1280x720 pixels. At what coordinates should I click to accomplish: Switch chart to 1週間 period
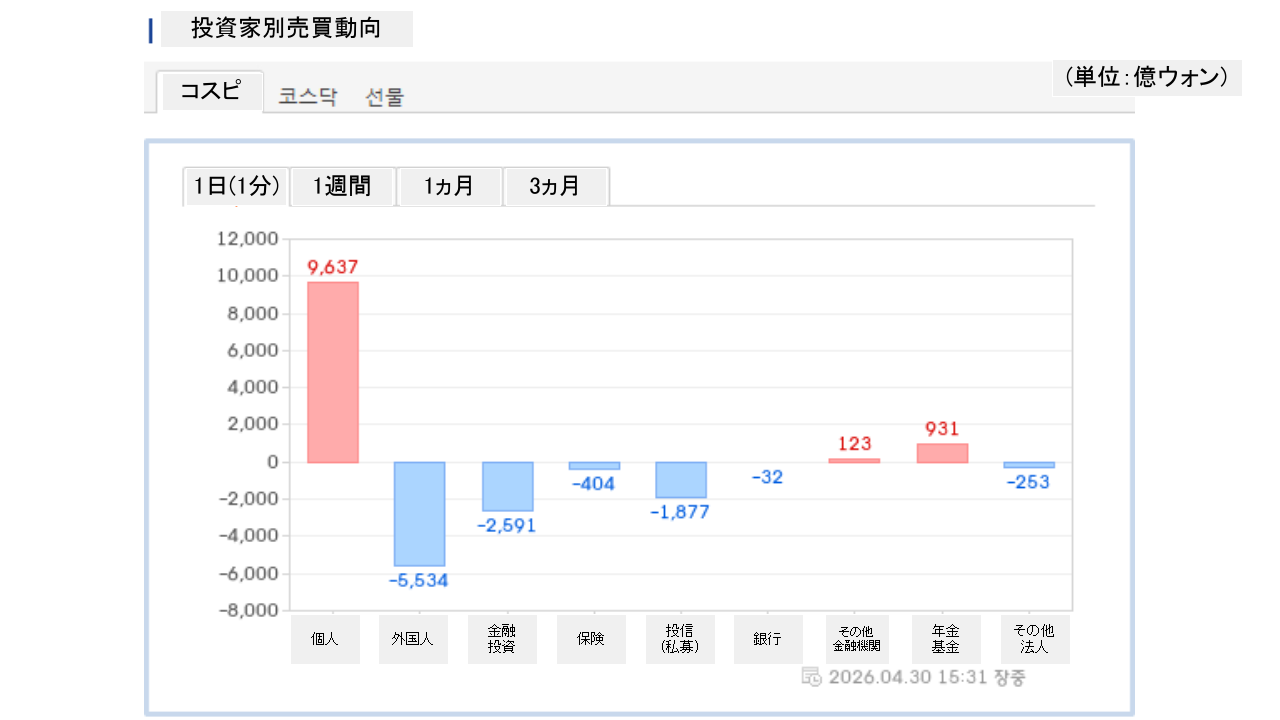pos(342,187)
